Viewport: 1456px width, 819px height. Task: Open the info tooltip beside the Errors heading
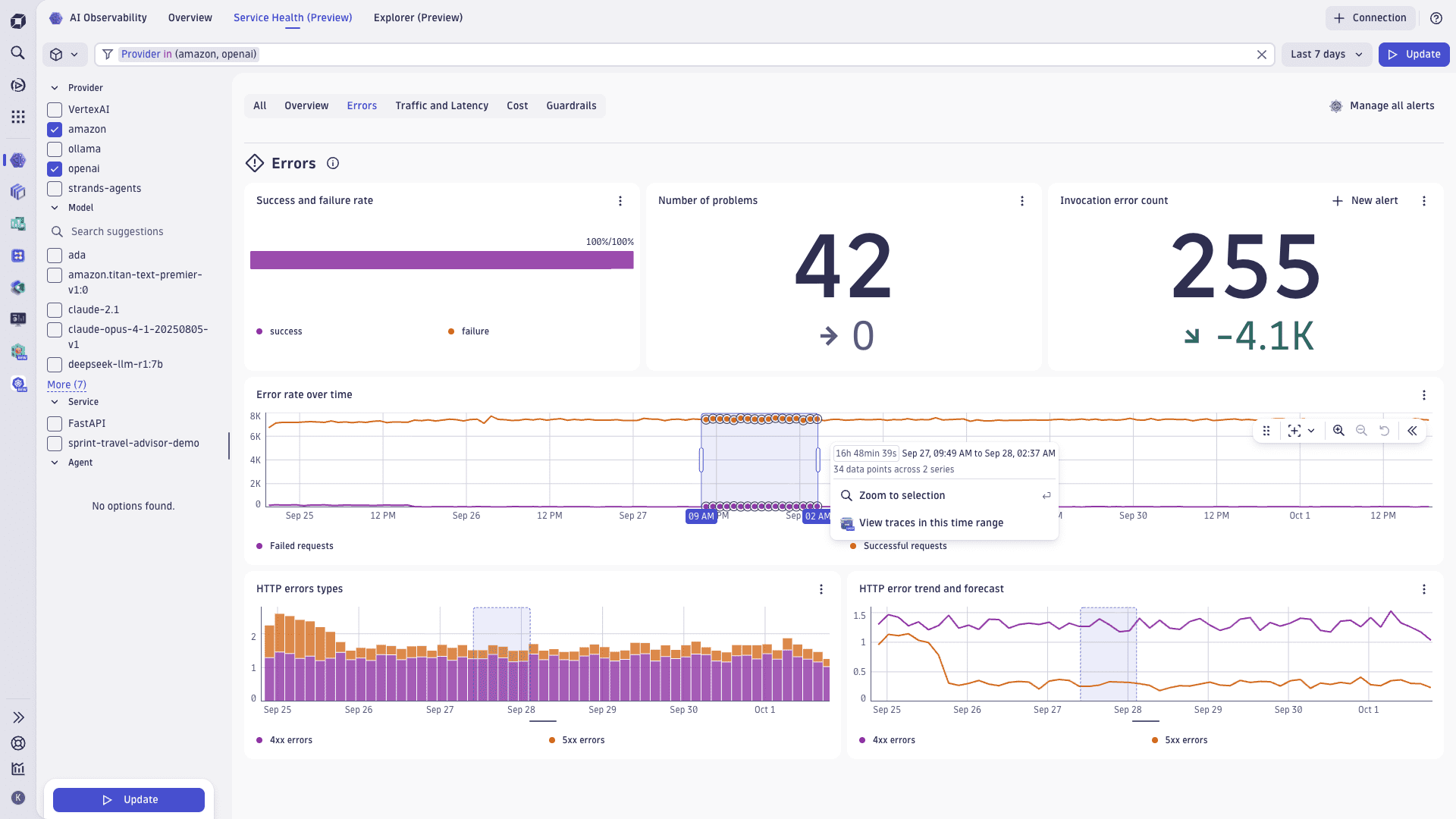click(x=332, y=163)
